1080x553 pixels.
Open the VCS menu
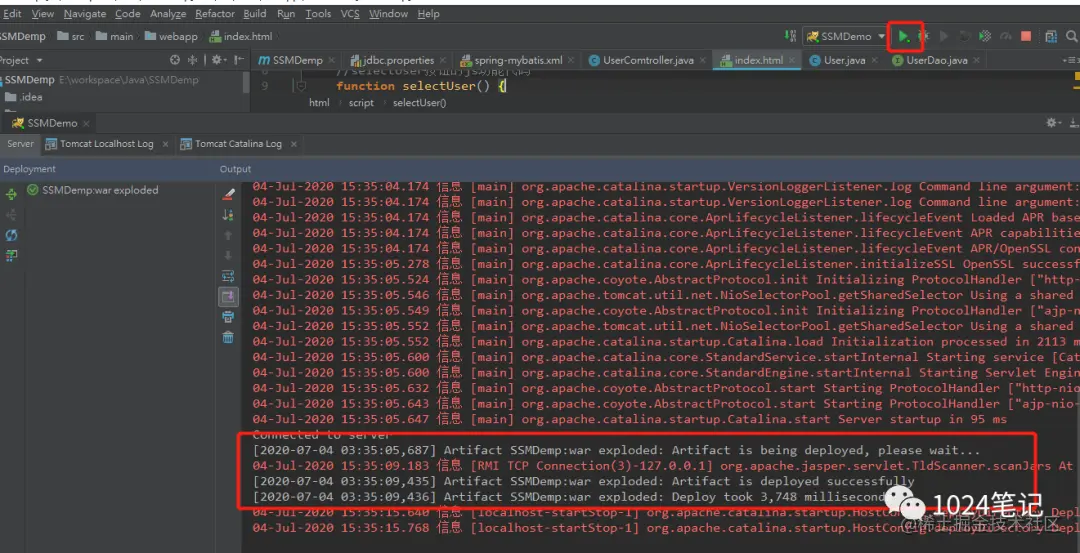351,14
